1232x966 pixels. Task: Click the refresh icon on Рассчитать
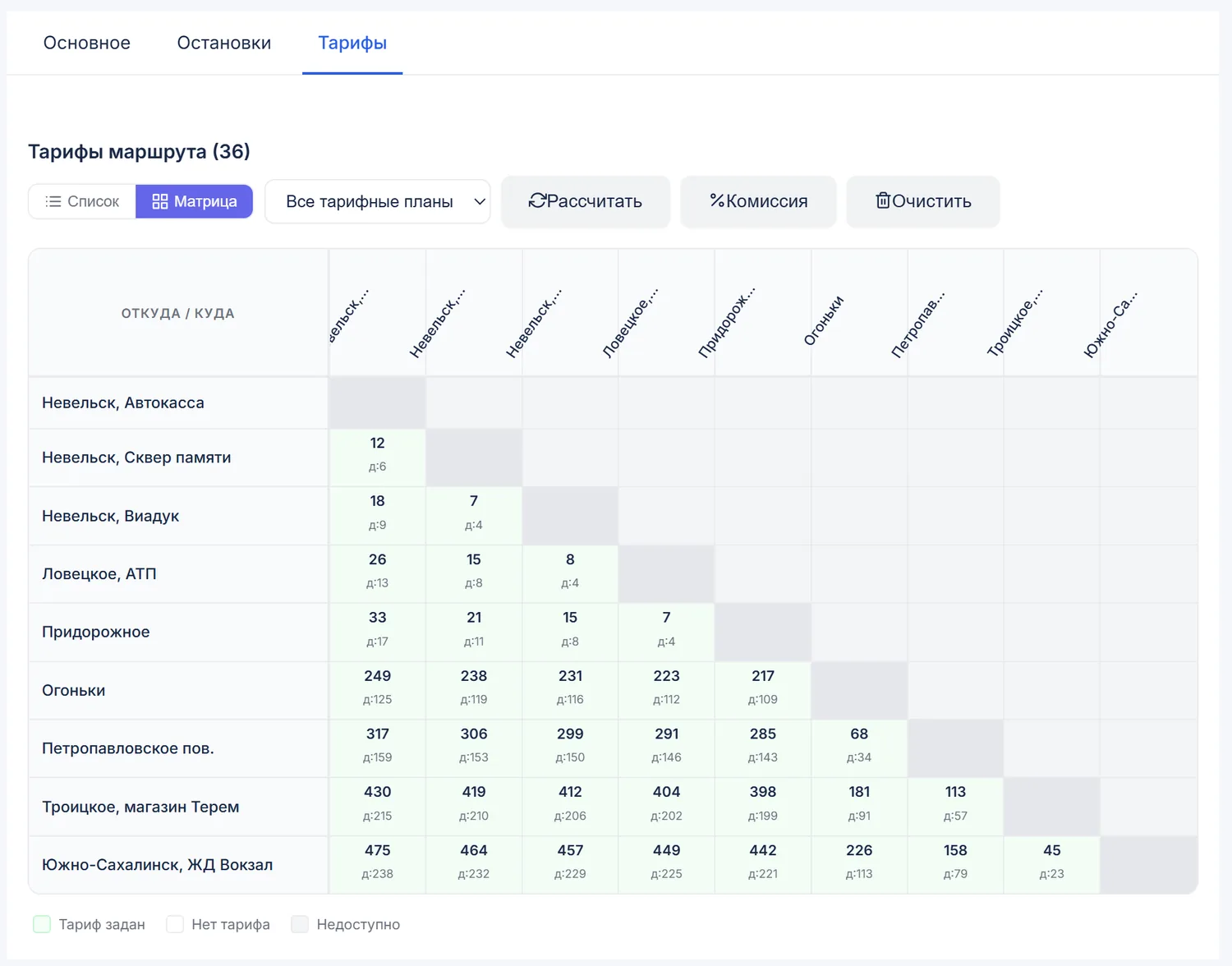537,200
